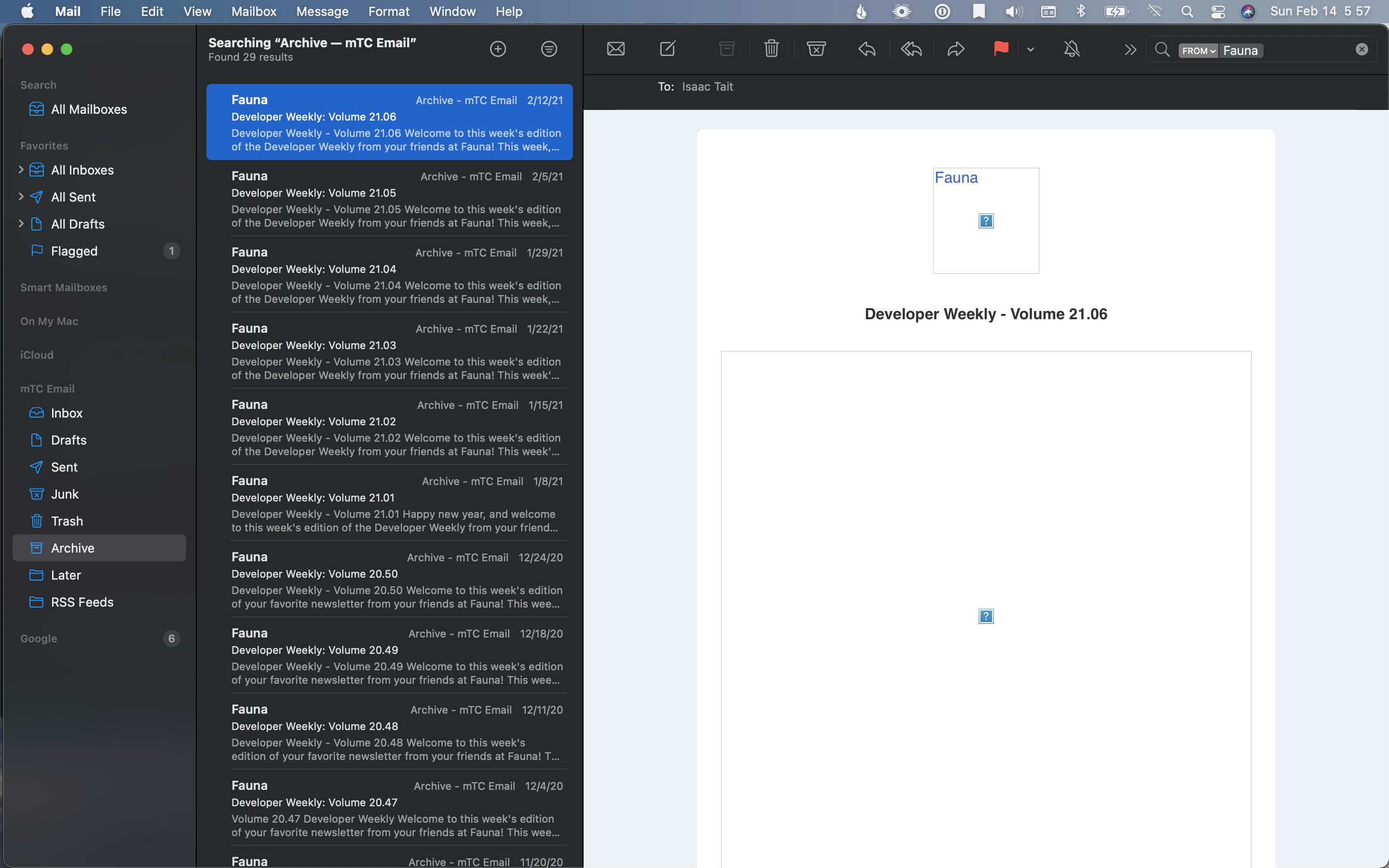Click the Fauna link in email body
1389x868 pixels.
pyautogui.click(x=955, y=178)
